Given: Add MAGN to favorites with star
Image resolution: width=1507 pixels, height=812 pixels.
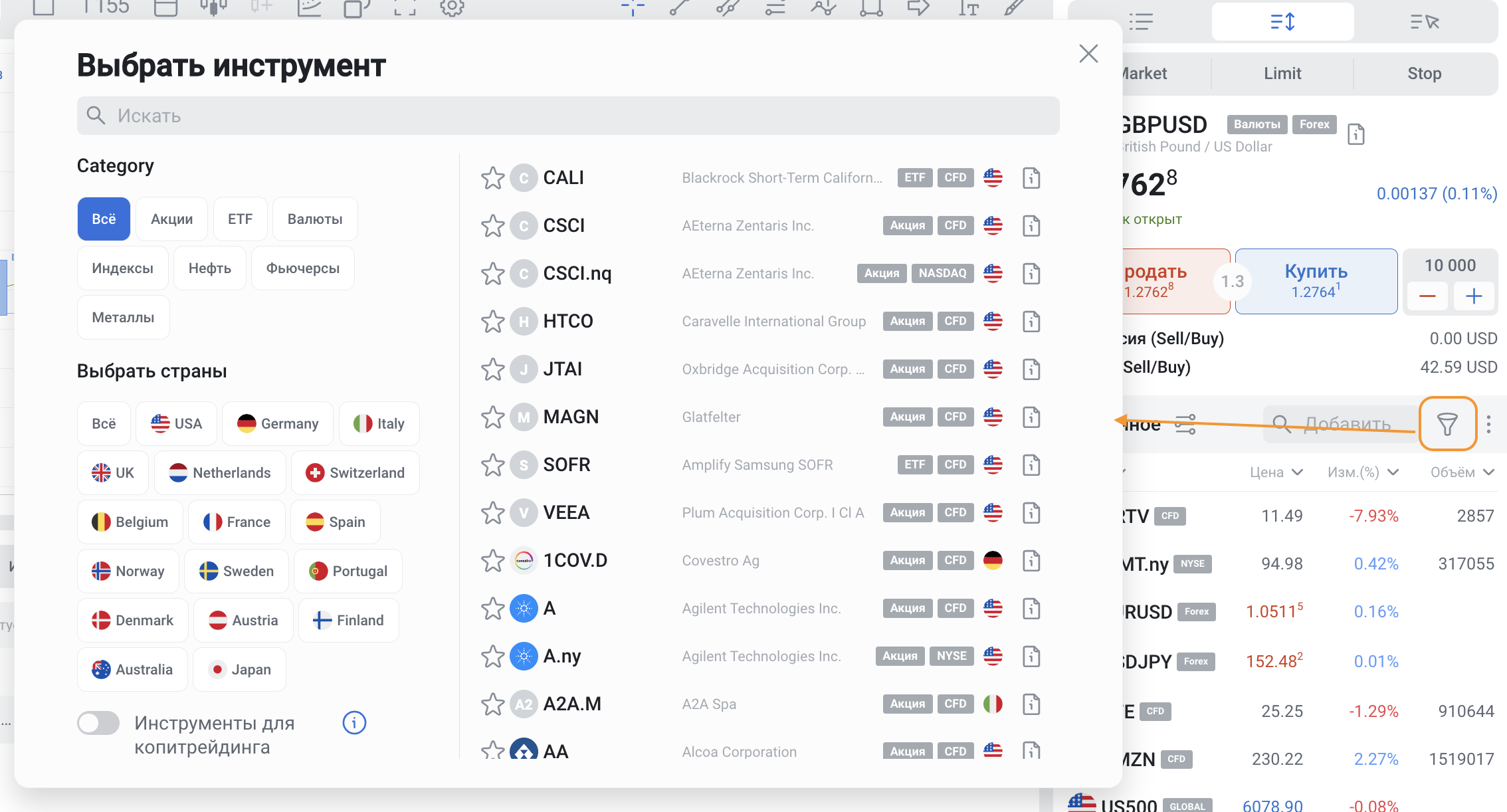Looking at the screenshot, I should 492,417.
